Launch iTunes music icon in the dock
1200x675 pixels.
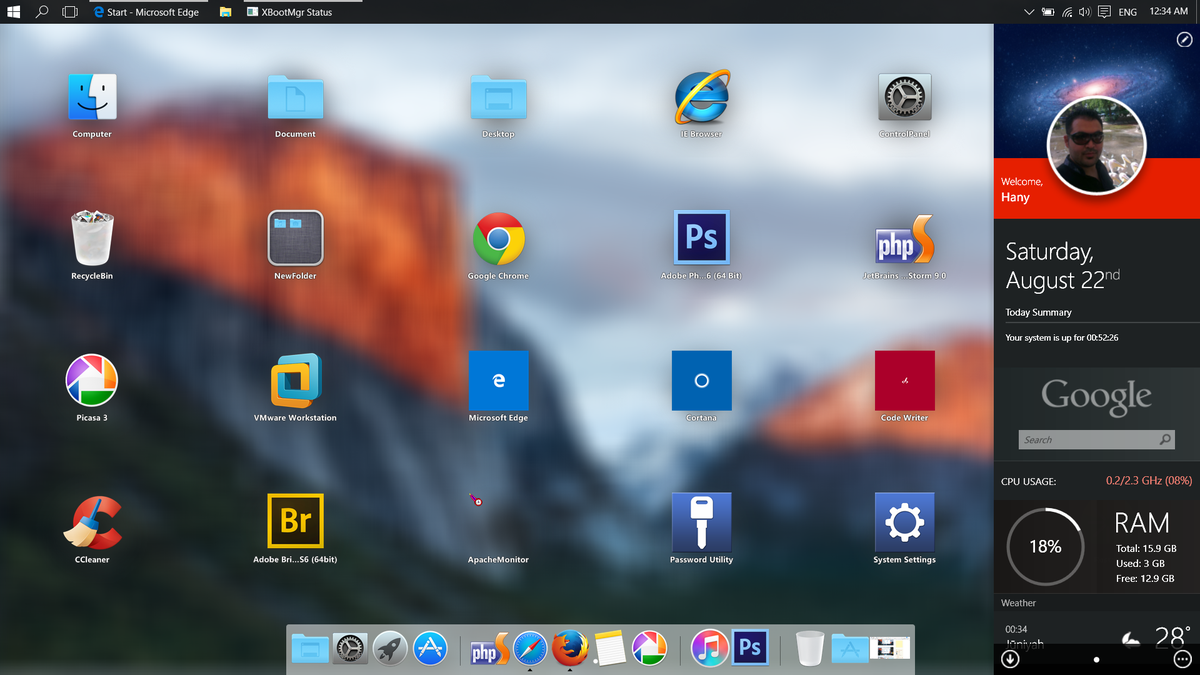[709, 649]
